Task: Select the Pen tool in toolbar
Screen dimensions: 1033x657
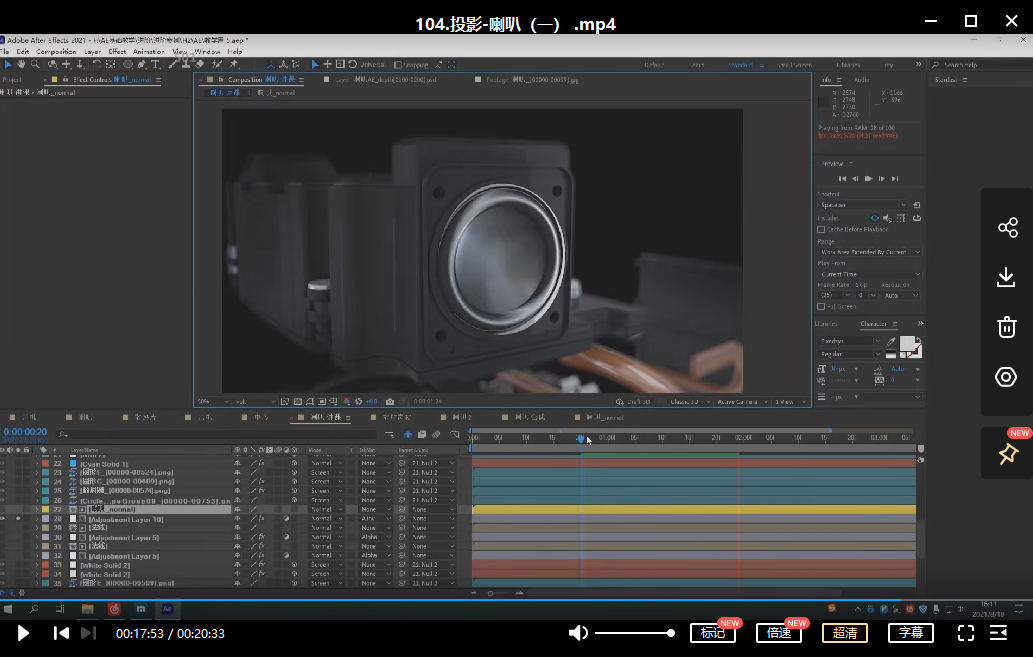Action: [x=142, y=65]
